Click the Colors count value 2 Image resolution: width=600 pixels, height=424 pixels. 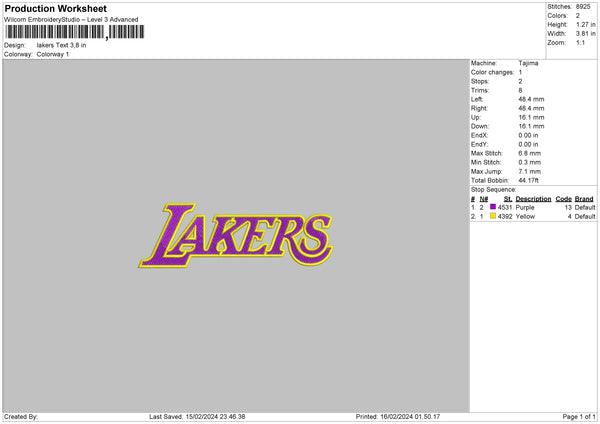coord(578,16)
